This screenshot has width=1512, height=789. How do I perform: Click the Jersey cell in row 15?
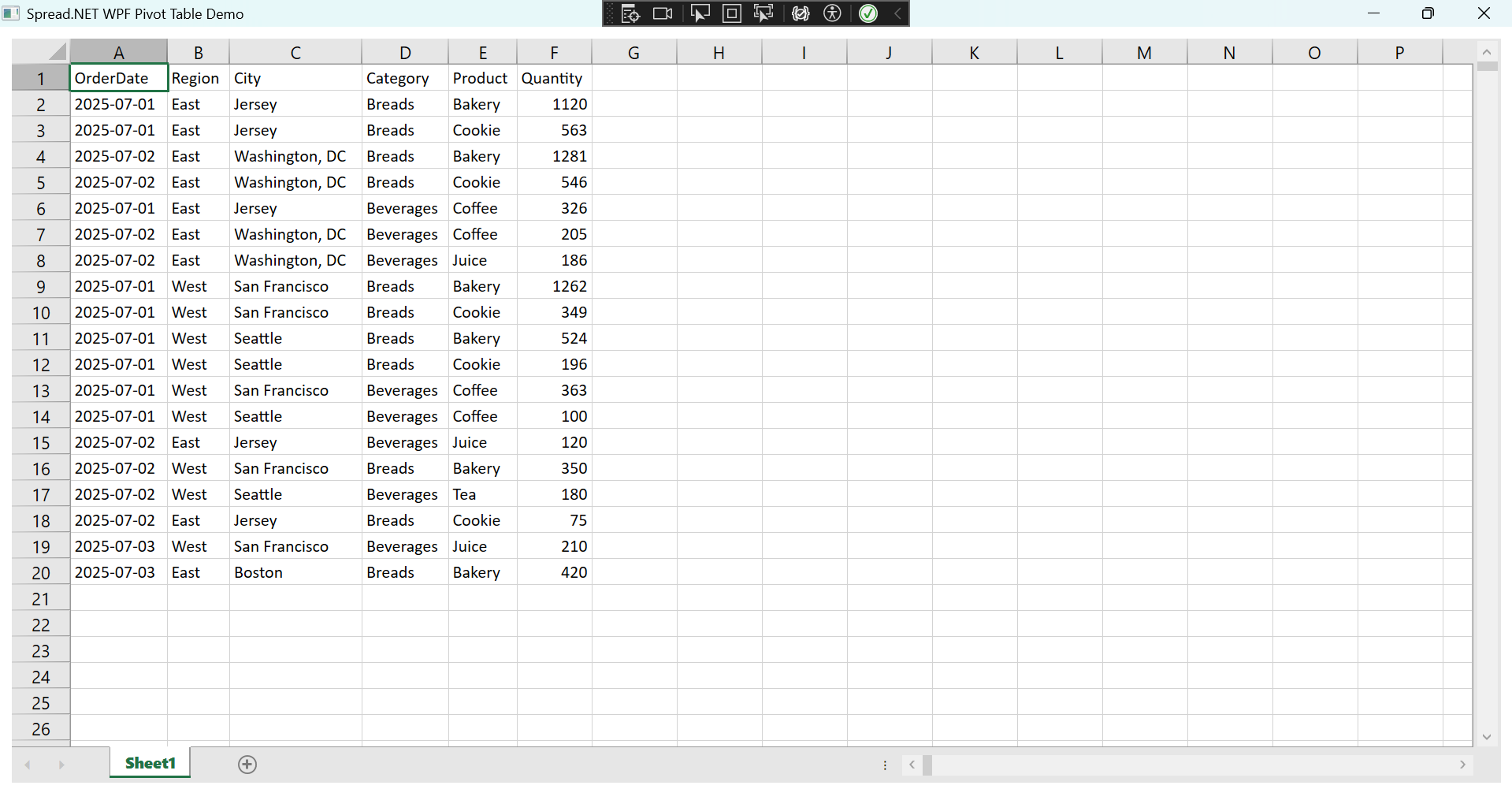click(x=295, y=442)
